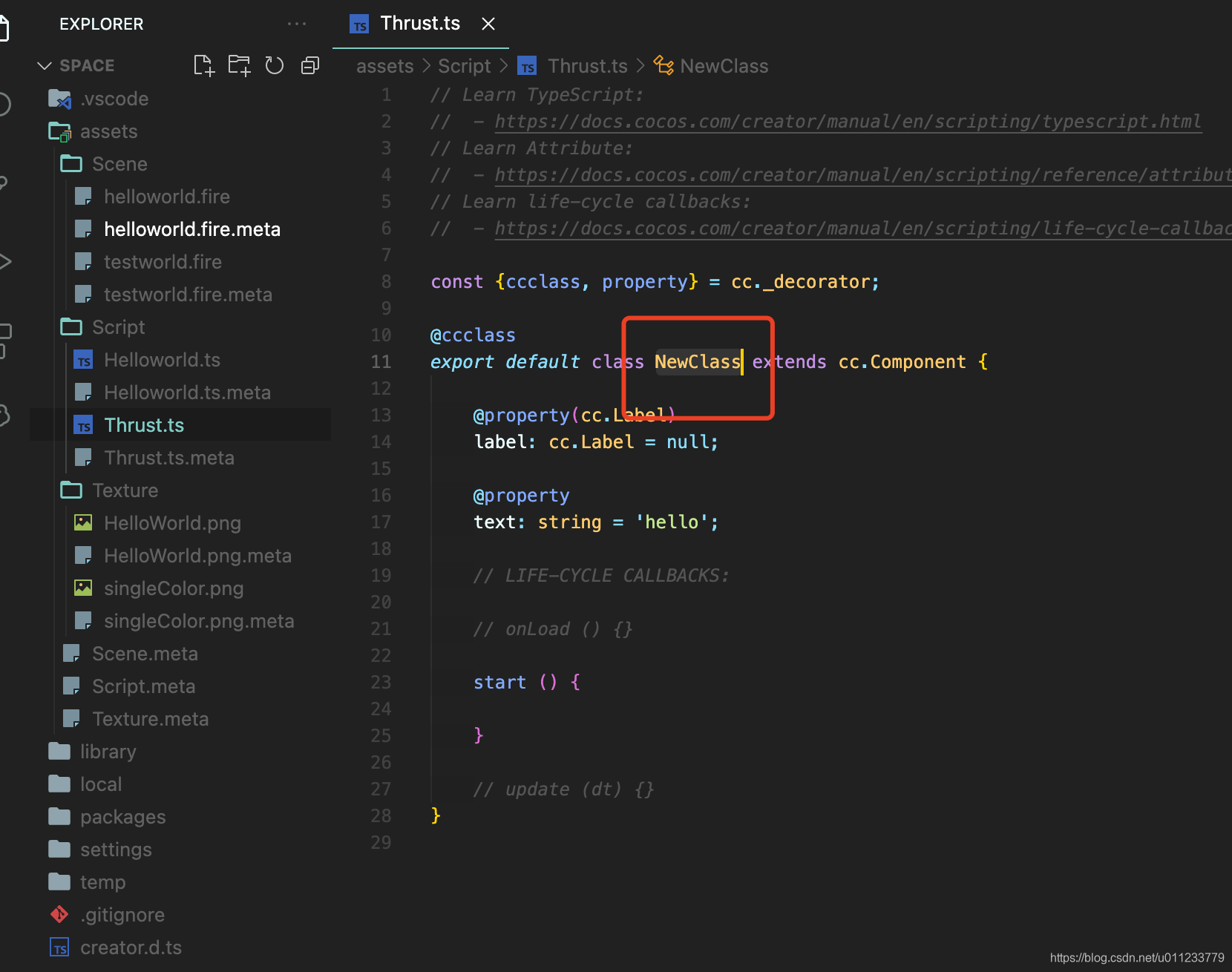Open testworld.fire.meta file
Viewport: 1232px width, 972px height.
click(188, 295)
